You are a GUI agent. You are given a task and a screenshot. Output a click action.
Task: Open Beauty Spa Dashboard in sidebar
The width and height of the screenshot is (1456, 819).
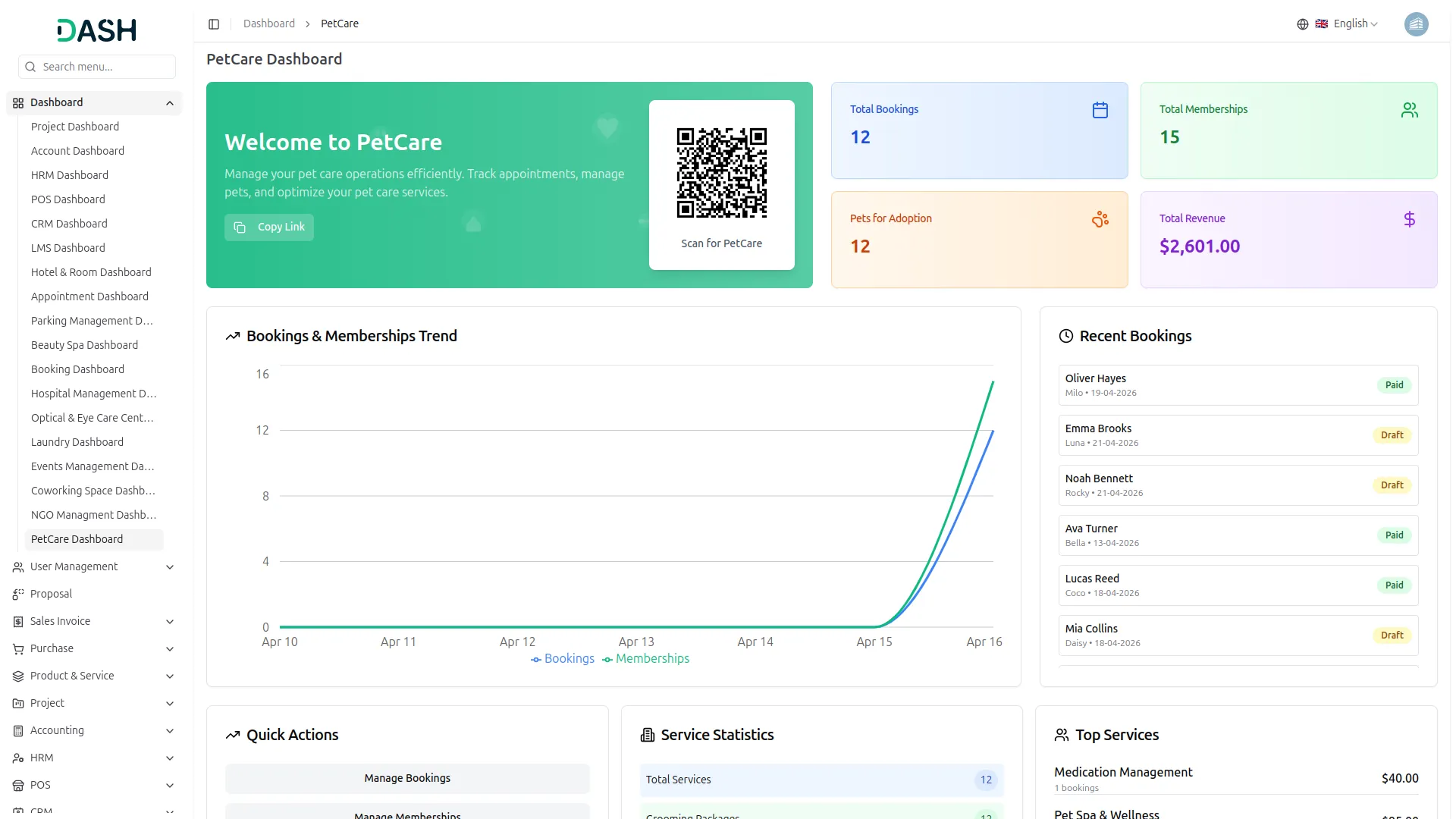(x=84, y=345)
